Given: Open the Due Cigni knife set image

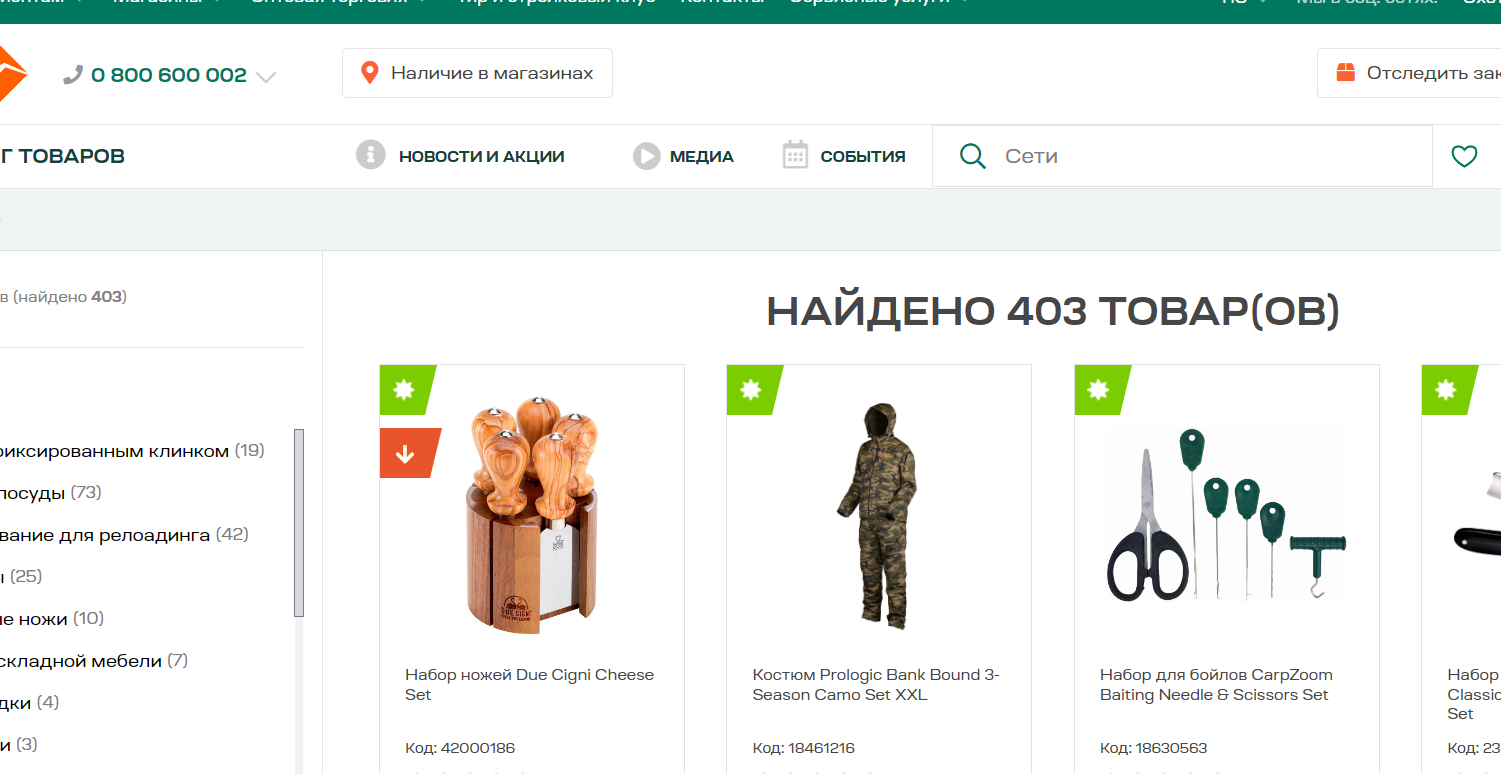Looking at the screenshot, I should (532, 515).
